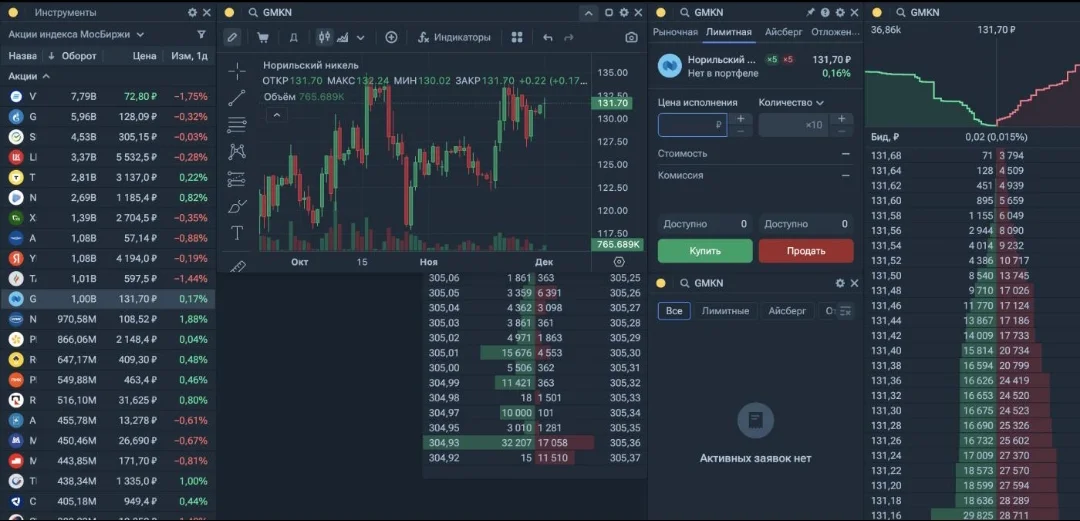This screenshot has height=521, width=1080.
Task: Collapse chart legend with small chevron
Action: [276, 115]
